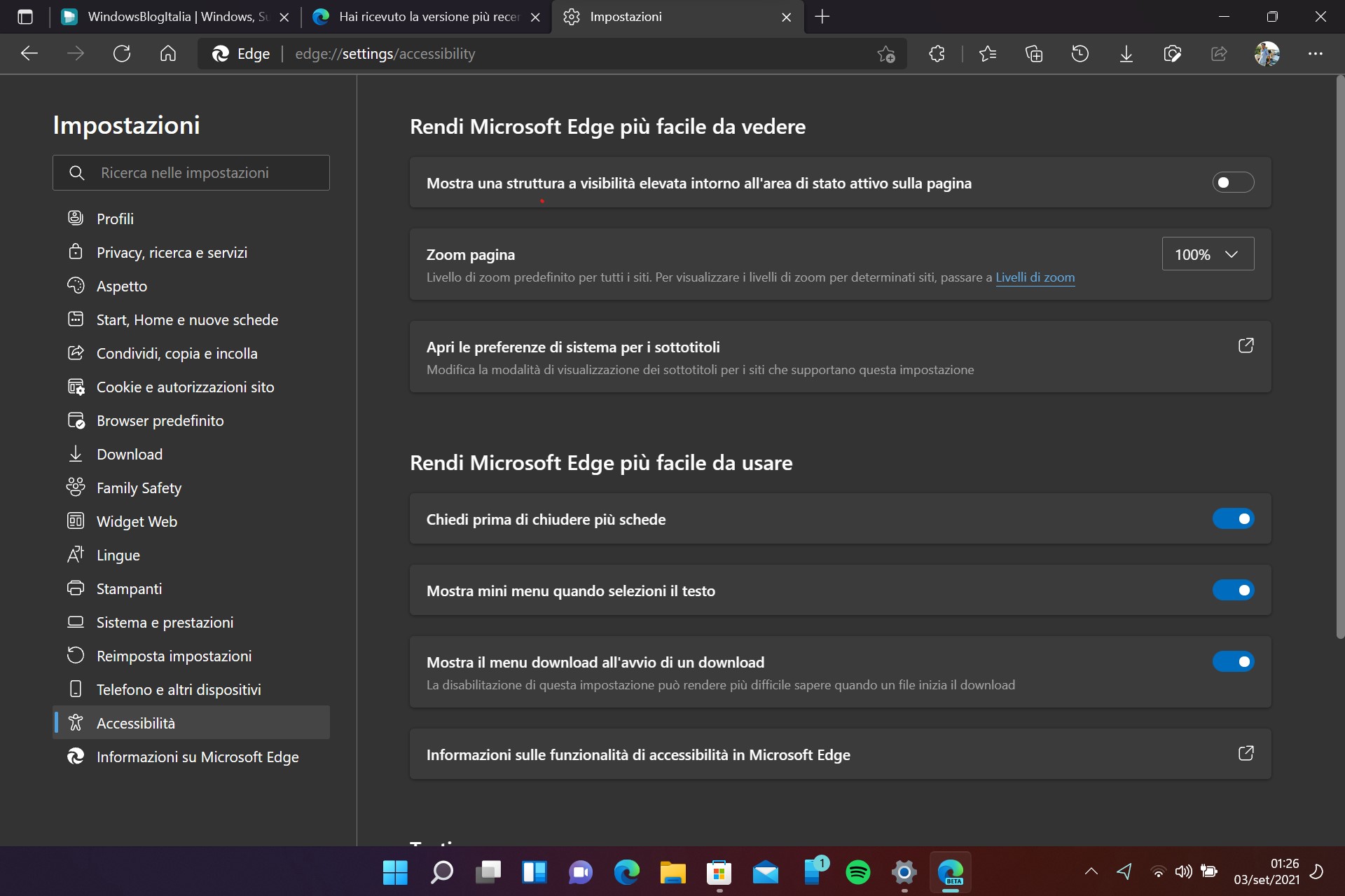Image resolution: width=1345 pixels, height=896 pixels.
Task: Open 'Browser predefinito' section
Action: (191, 420)
